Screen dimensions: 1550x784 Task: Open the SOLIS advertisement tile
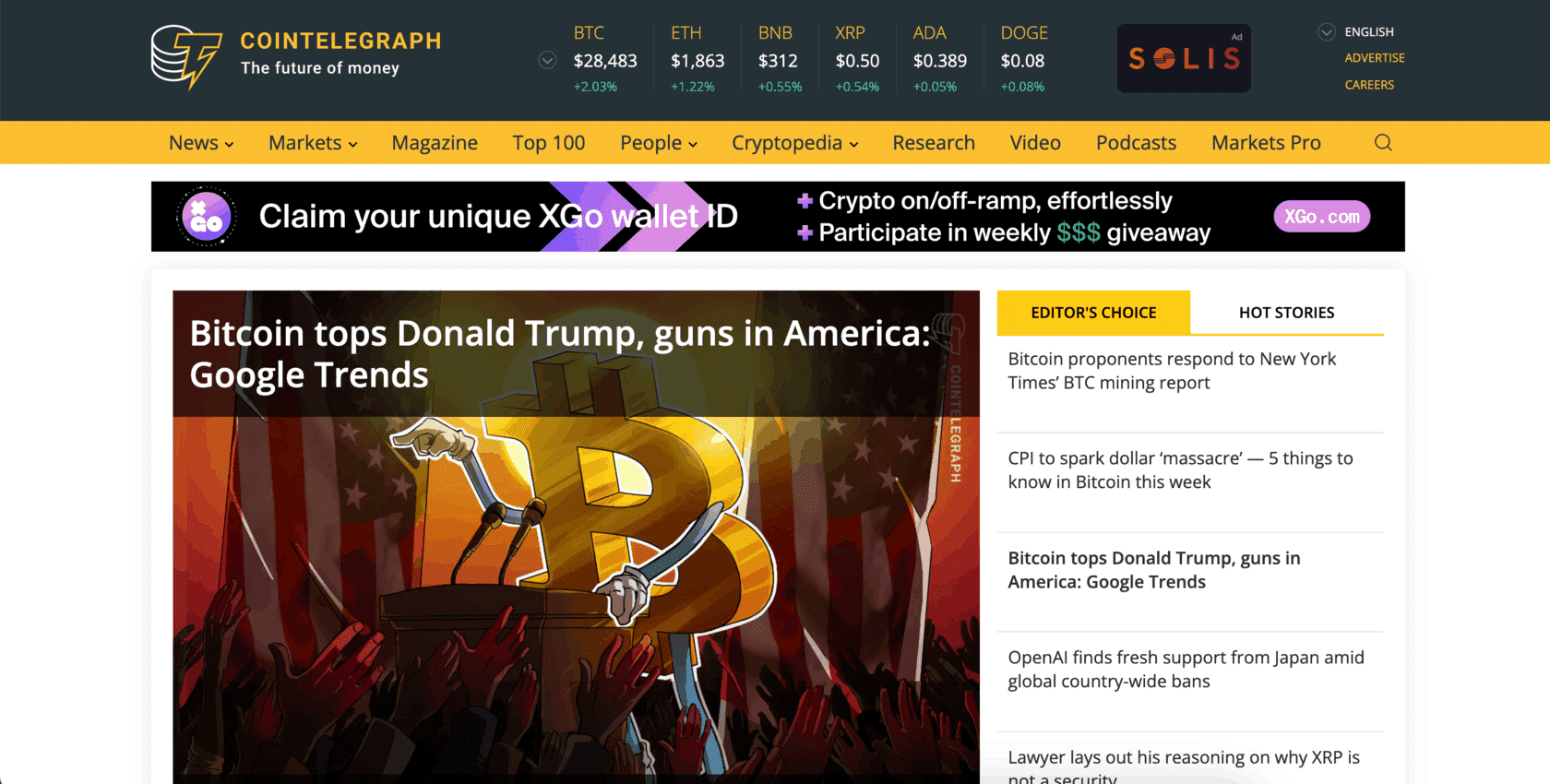(x=1184, y=58)
